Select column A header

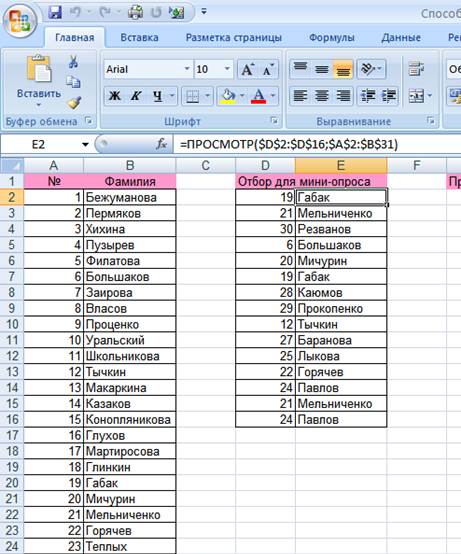[x=54, y=165]
